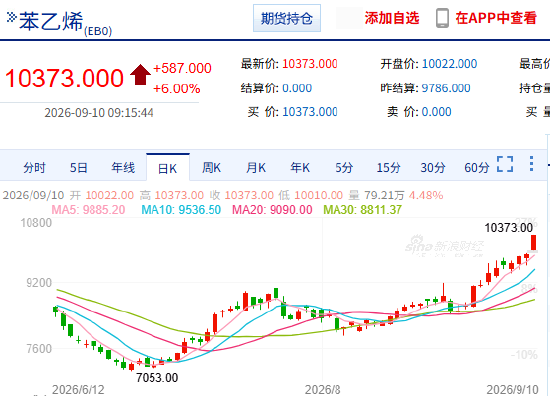Open the 期货持仓 button
Viewport: 550px width, 396px height.
pyautogui.click(x=287, y=18)
